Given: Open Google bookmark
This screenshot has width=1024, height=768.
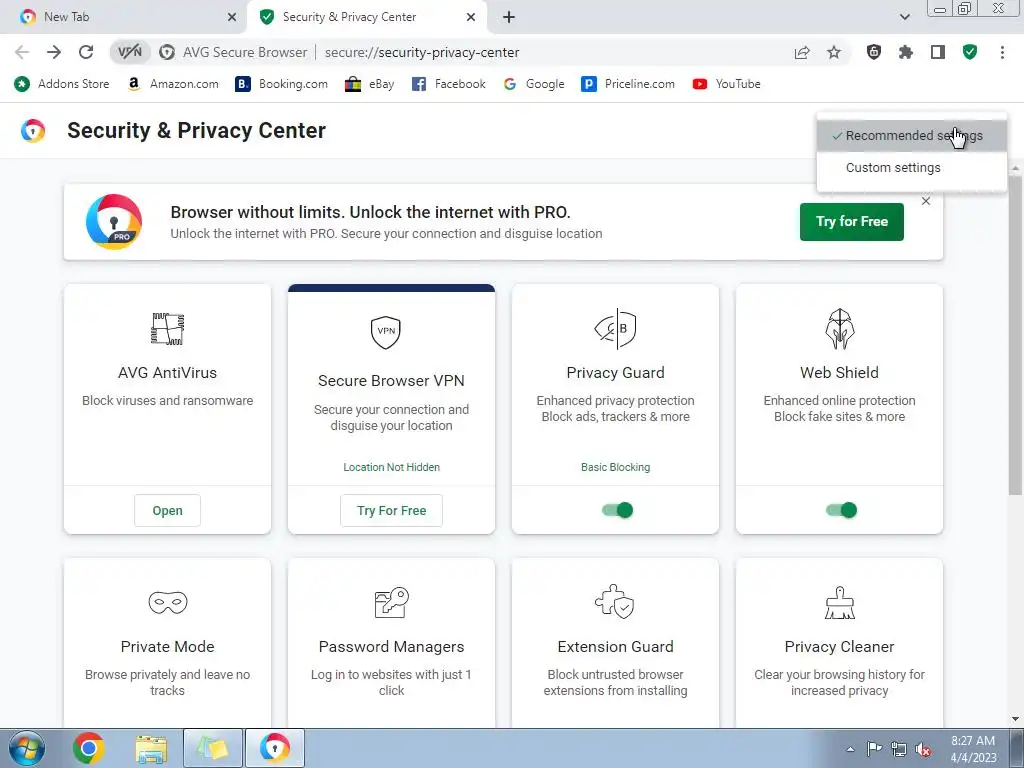Looking at the screenshot, I should 534,84.
